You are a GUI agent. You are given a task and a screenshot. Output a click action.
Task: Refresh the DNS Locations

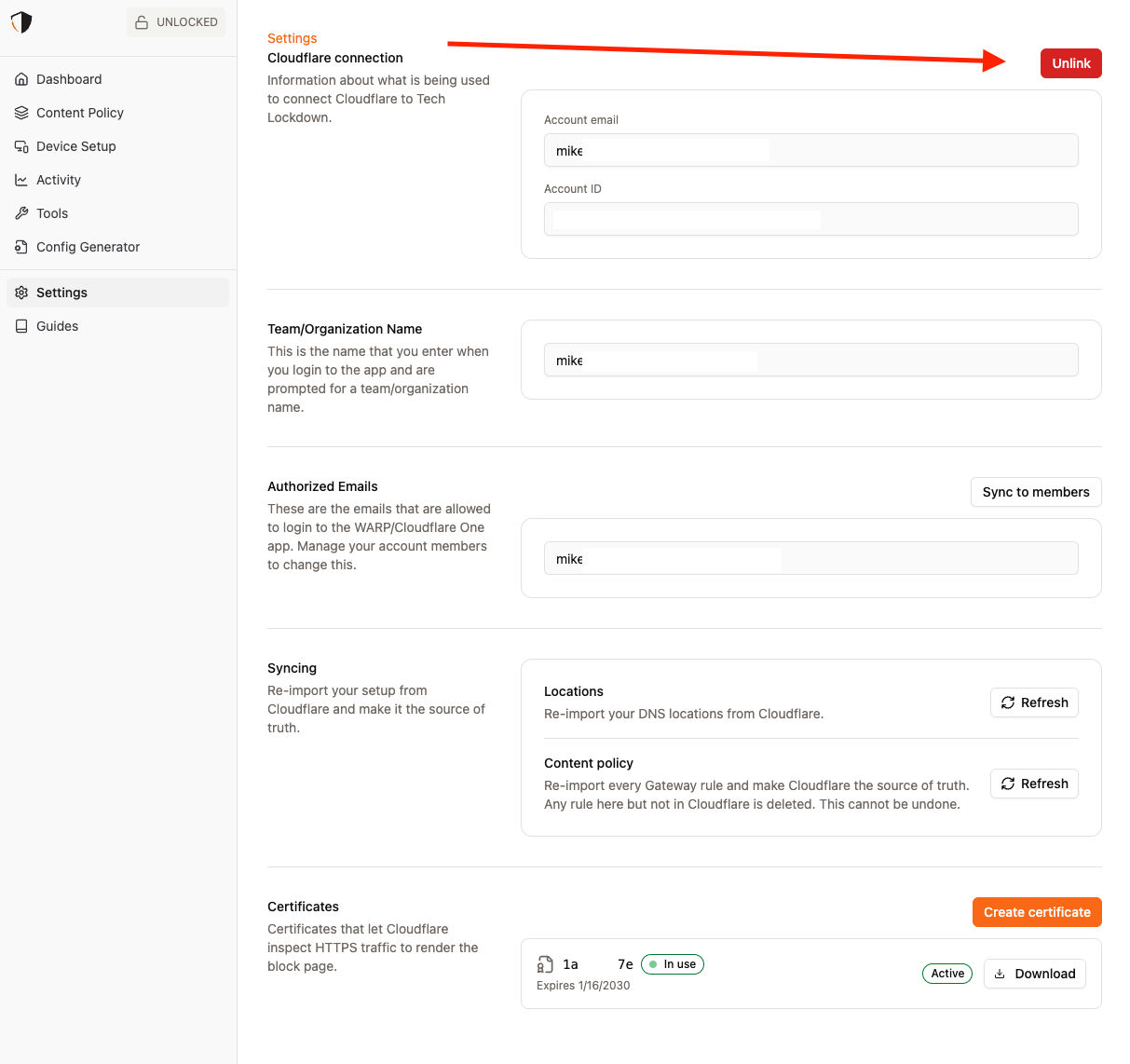point(1034,703)
